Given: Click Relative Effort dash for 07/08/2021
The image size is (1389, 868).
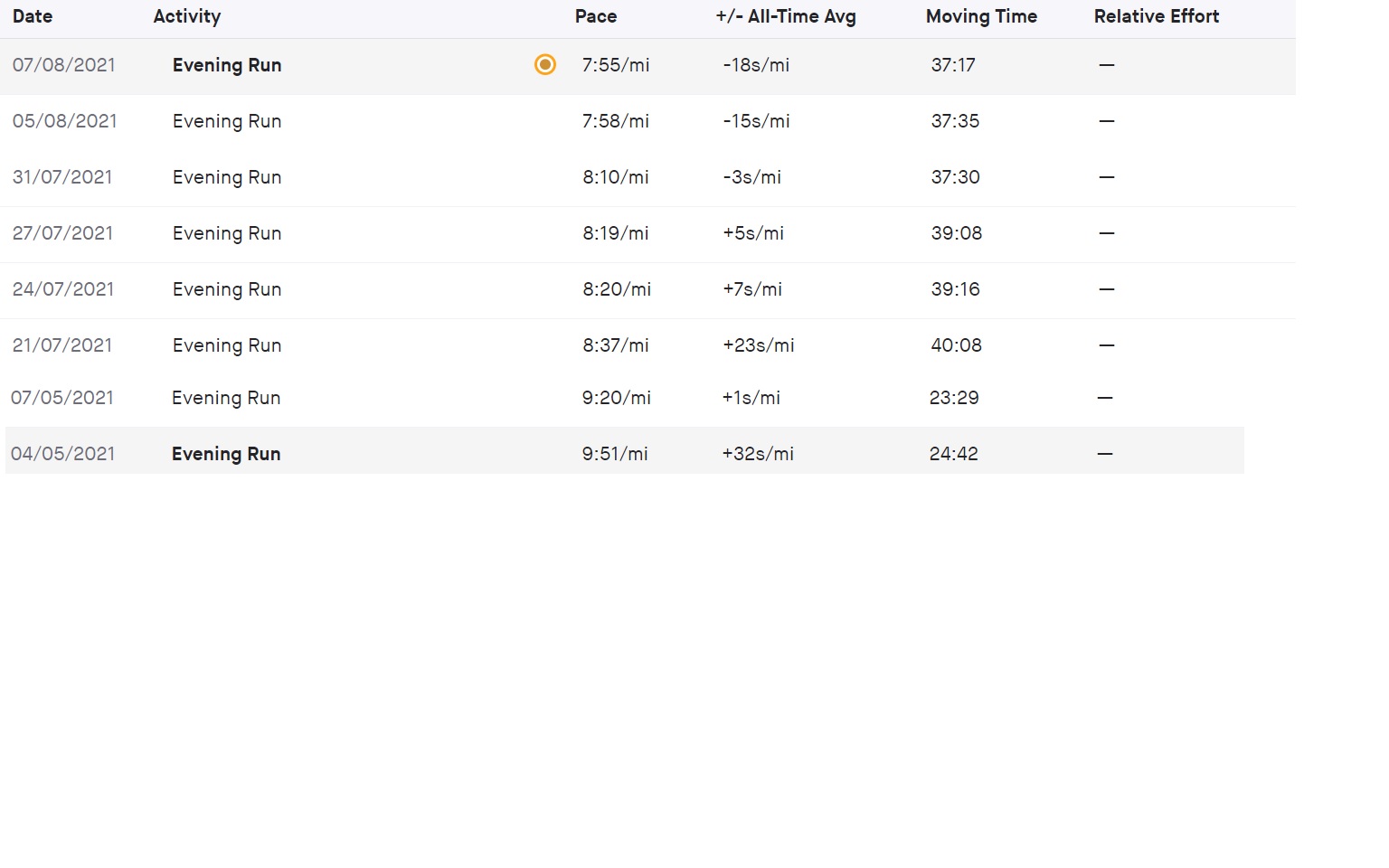Looking at the screenshot, I should click(1107, 65).
